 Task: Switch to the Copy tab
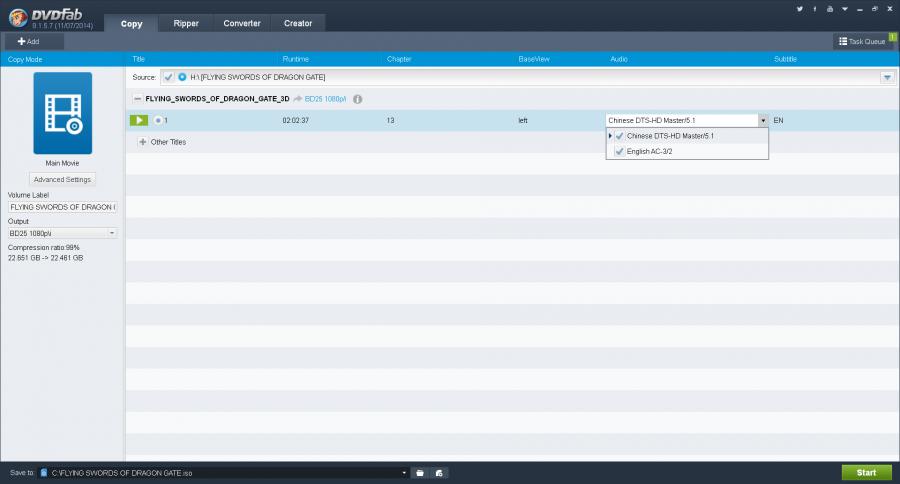pyautogui.click(x=131, y=24)
